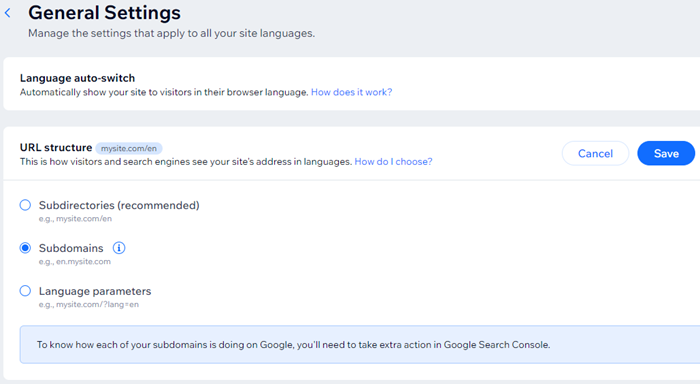The image size is (700, 384).
Task: Click the Subdirectories (recommended) label
Action: tap(119, 205)
